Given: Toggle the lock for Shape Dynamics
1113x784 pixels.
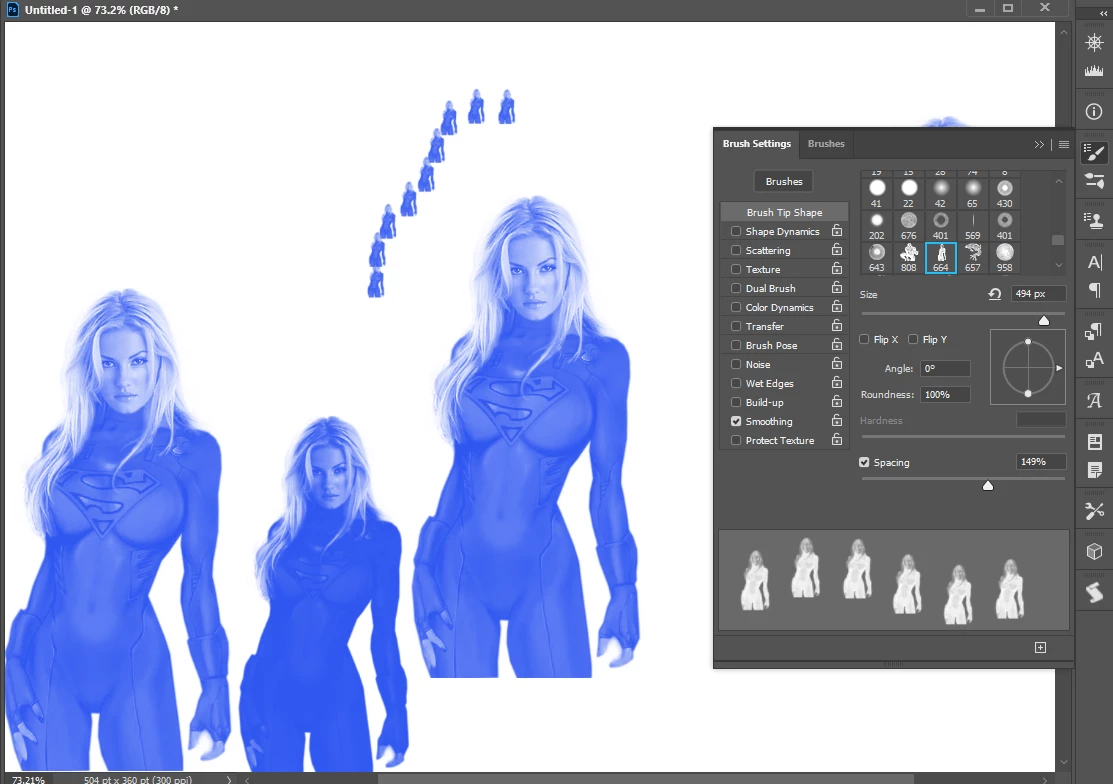Looking at the screenshot, I should click(837, 231).
